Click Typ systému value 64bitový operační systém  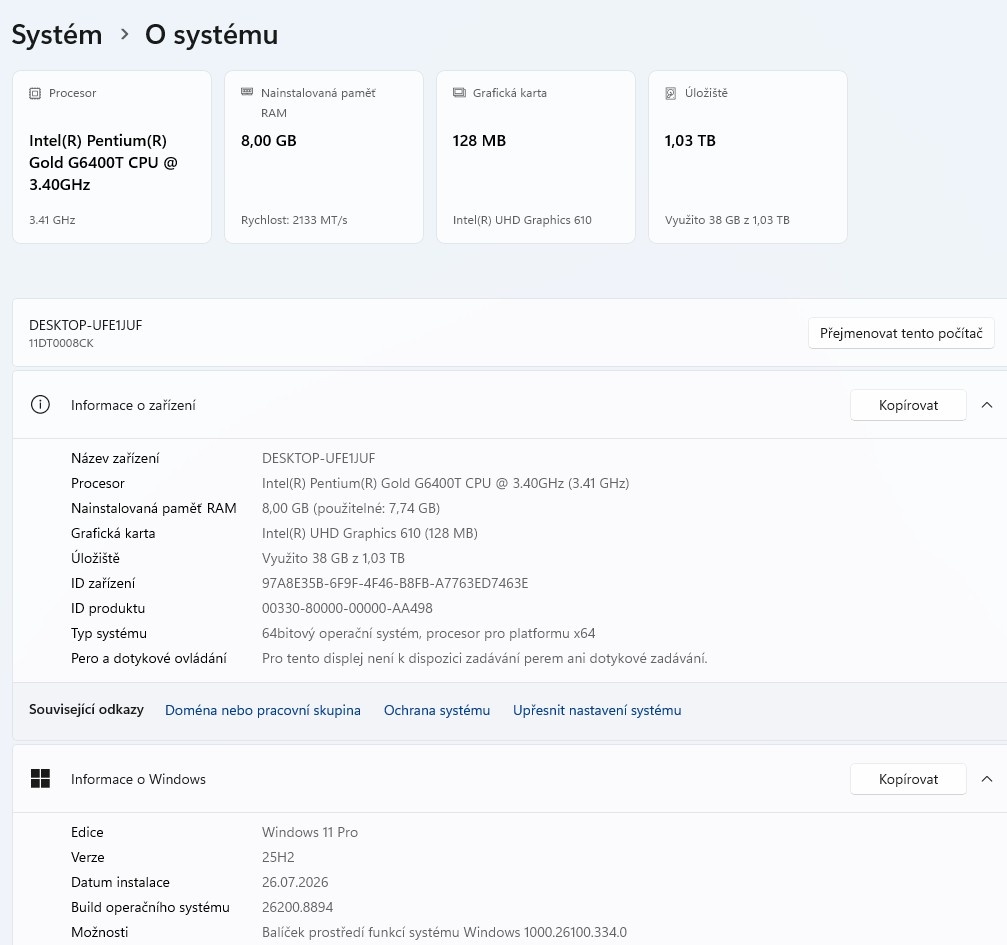pos(428,633)
